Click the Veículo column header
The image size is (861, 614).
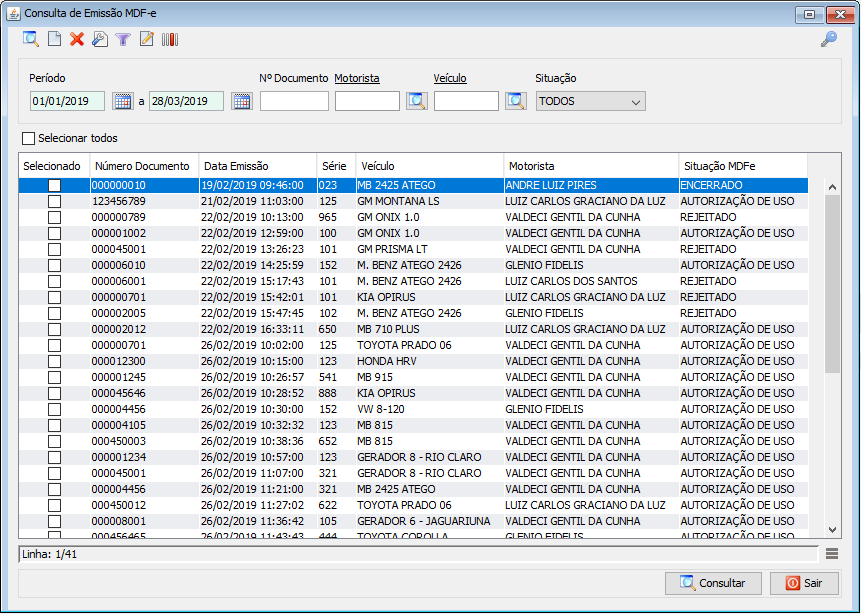pyautogui.click(x=430, y=166)
